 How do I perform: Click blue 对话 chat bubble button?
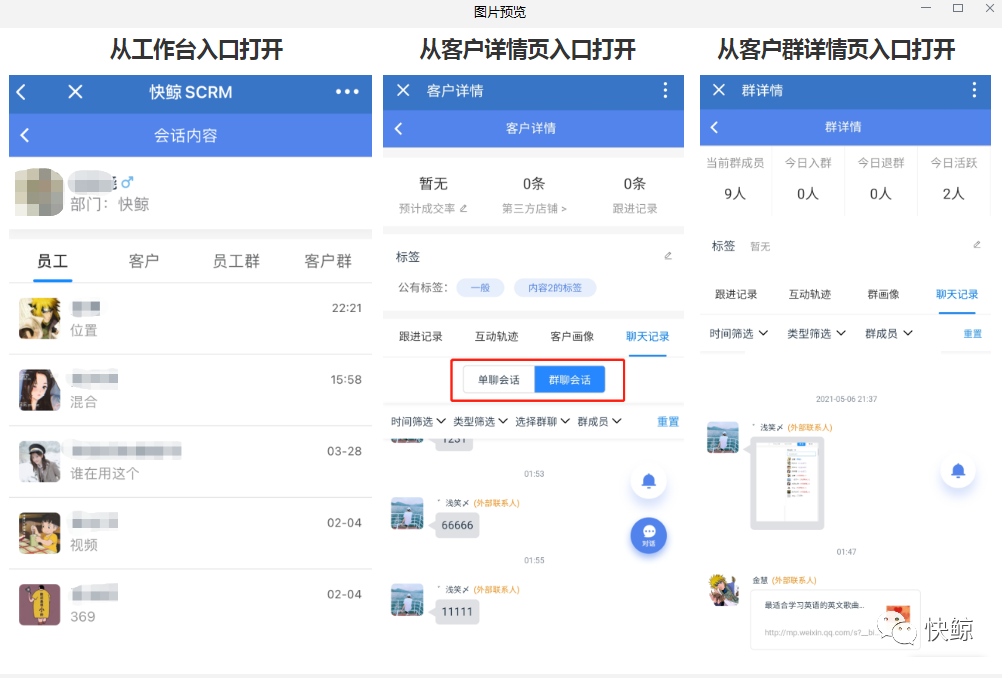649,535
